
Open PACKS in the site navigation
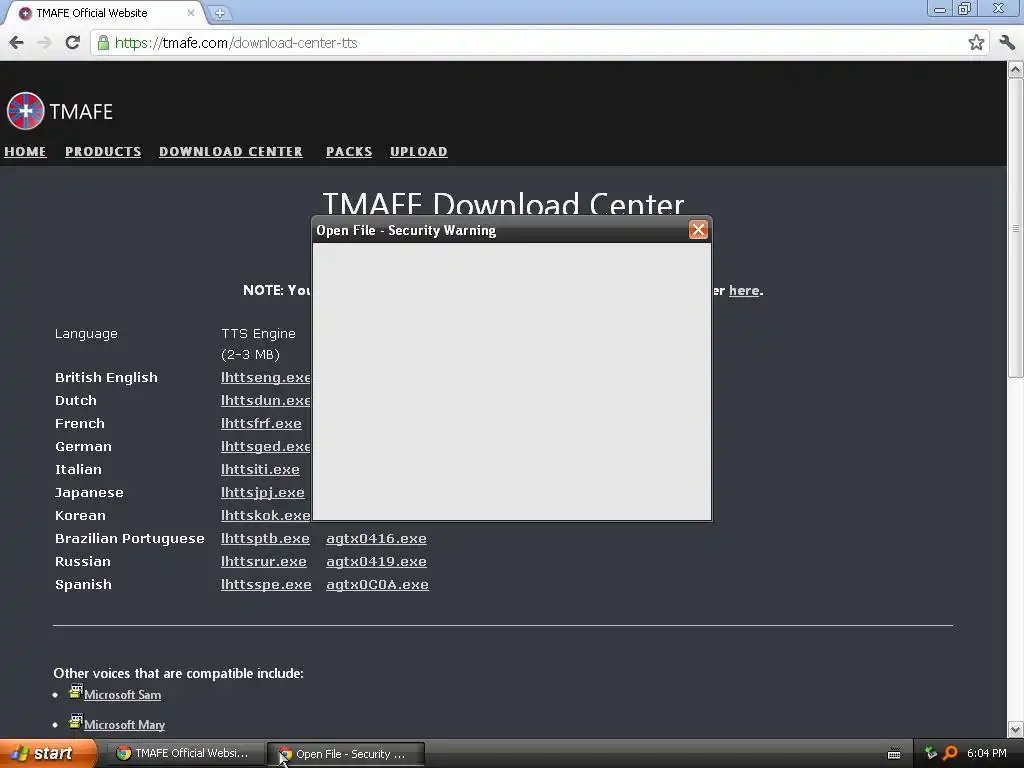[x=349, y=152]
